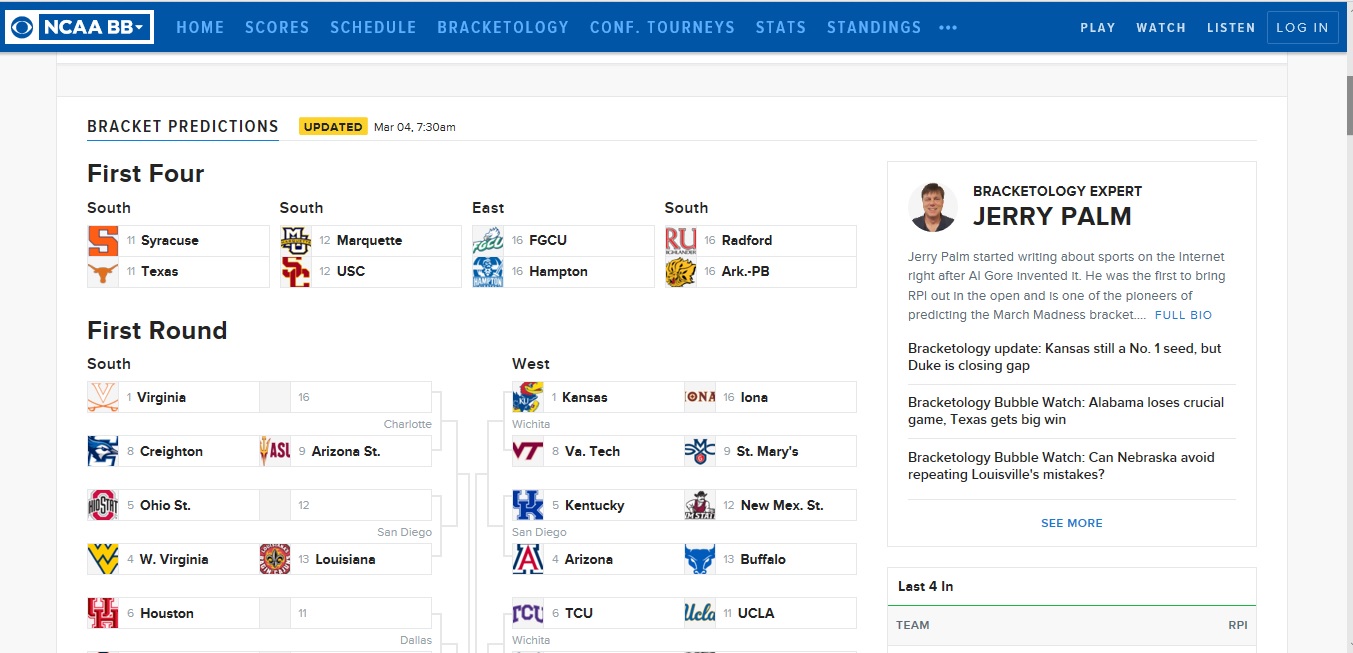
Task: Click the Houston team logo
Action: point(103,613)
